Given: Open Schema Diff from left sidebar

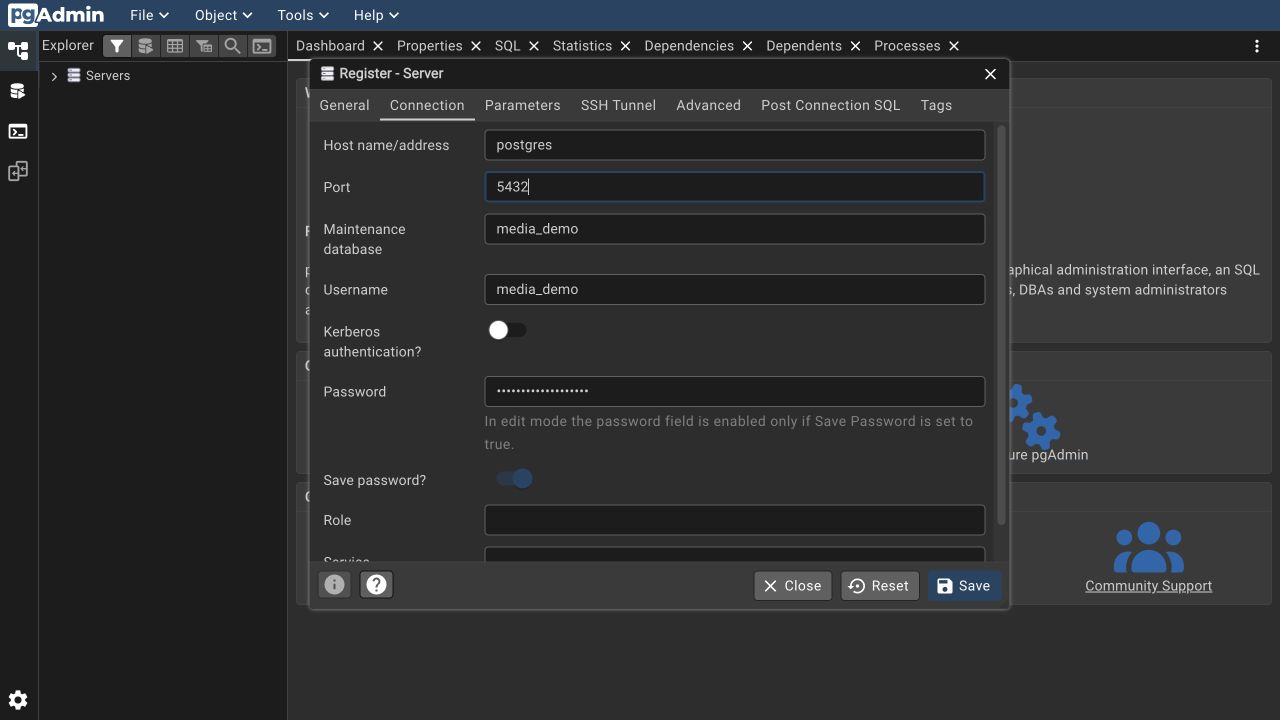Looking at the screenshot, I should coord(18,171).
